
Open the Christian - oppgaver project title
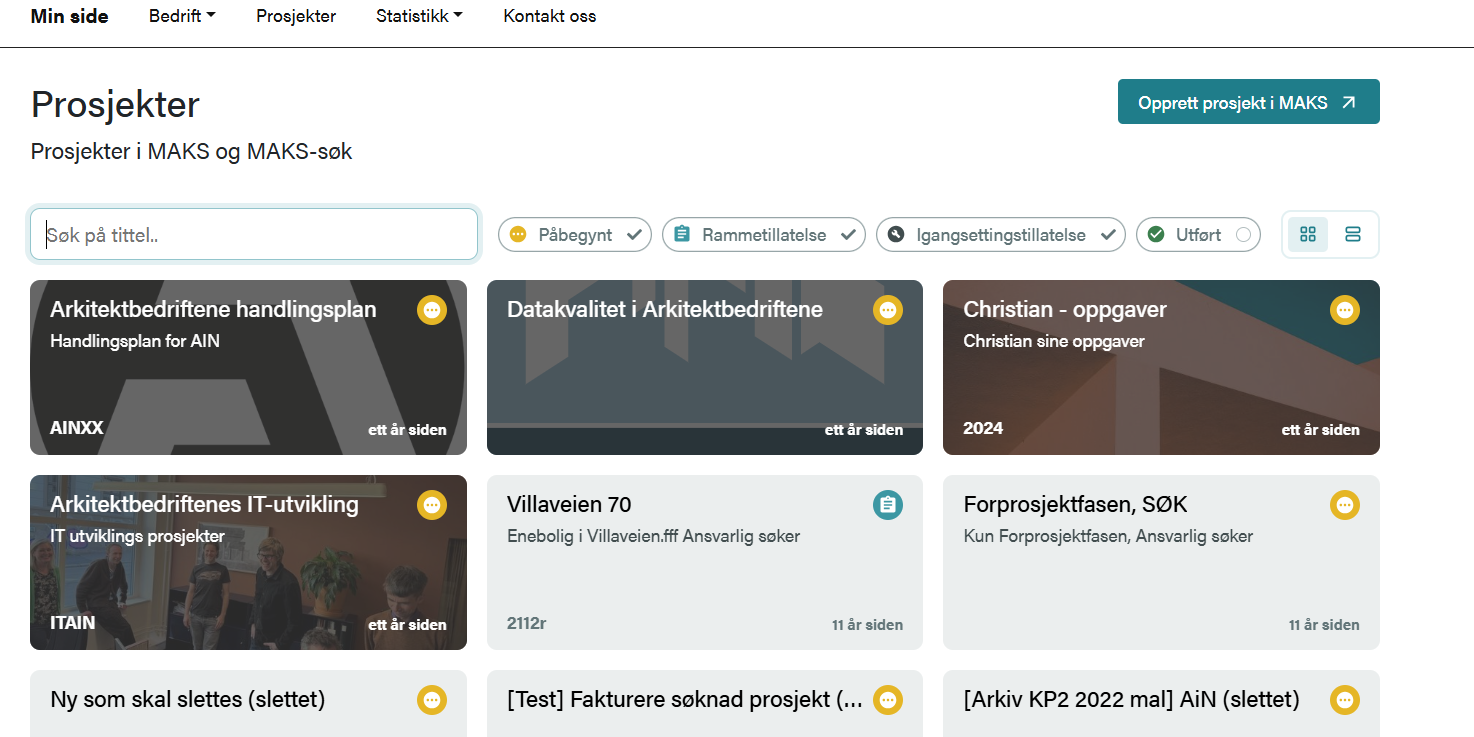pos(1065,310)
